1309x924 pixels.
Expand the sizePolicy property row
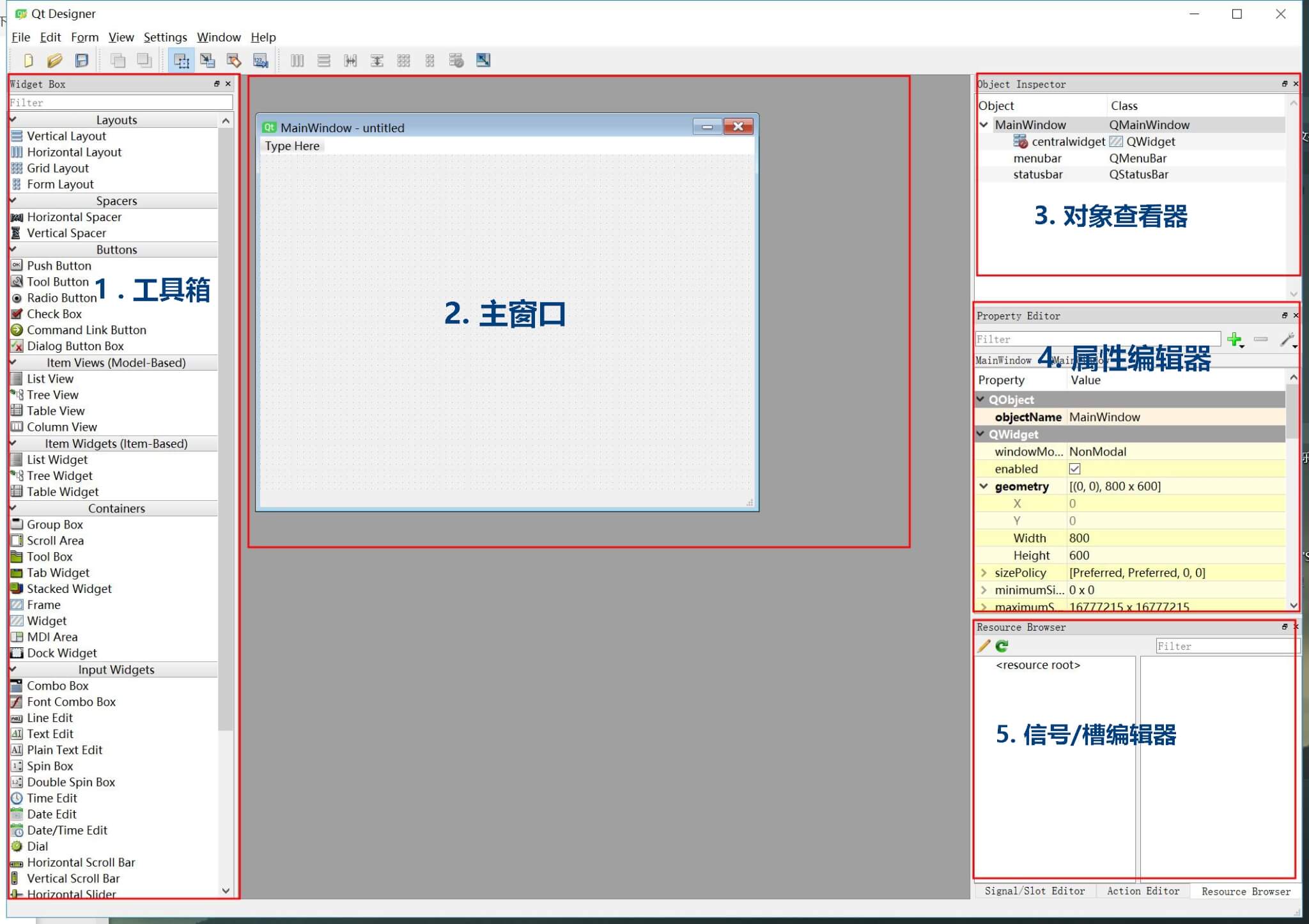[984, 573]
